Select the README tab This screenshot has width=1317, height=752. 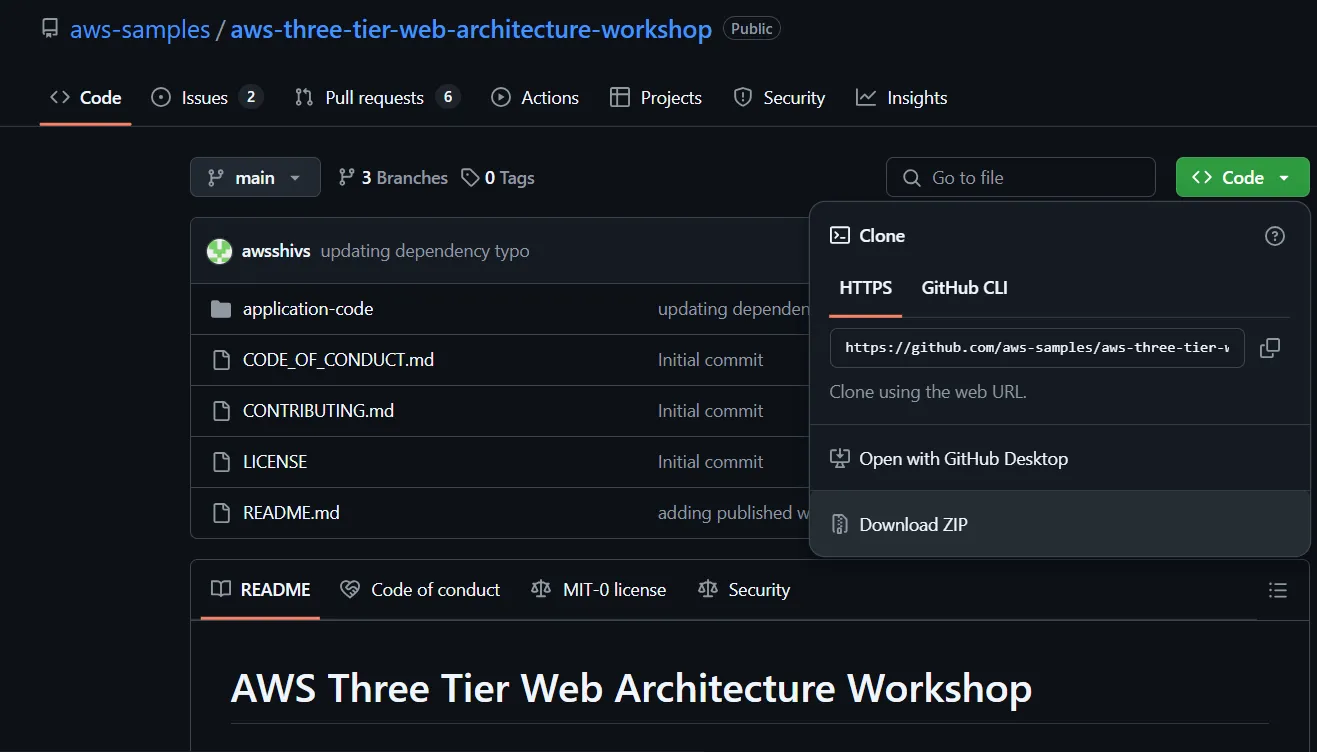(x=260, y=590)
